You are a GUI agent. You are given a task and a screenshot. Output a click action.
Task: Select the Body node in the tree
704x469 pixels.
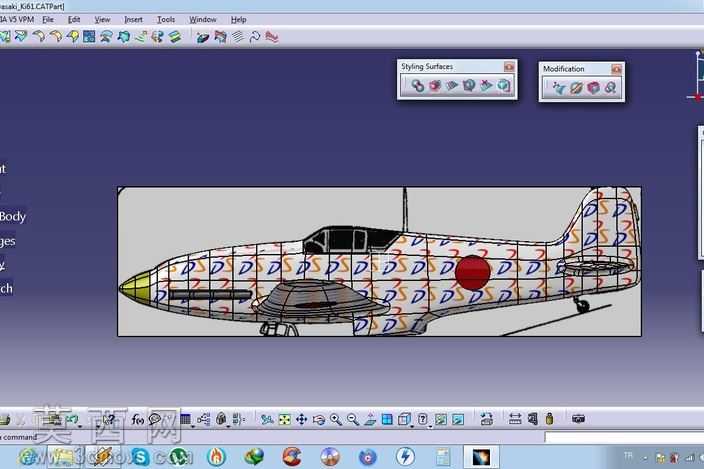point(13,217)
